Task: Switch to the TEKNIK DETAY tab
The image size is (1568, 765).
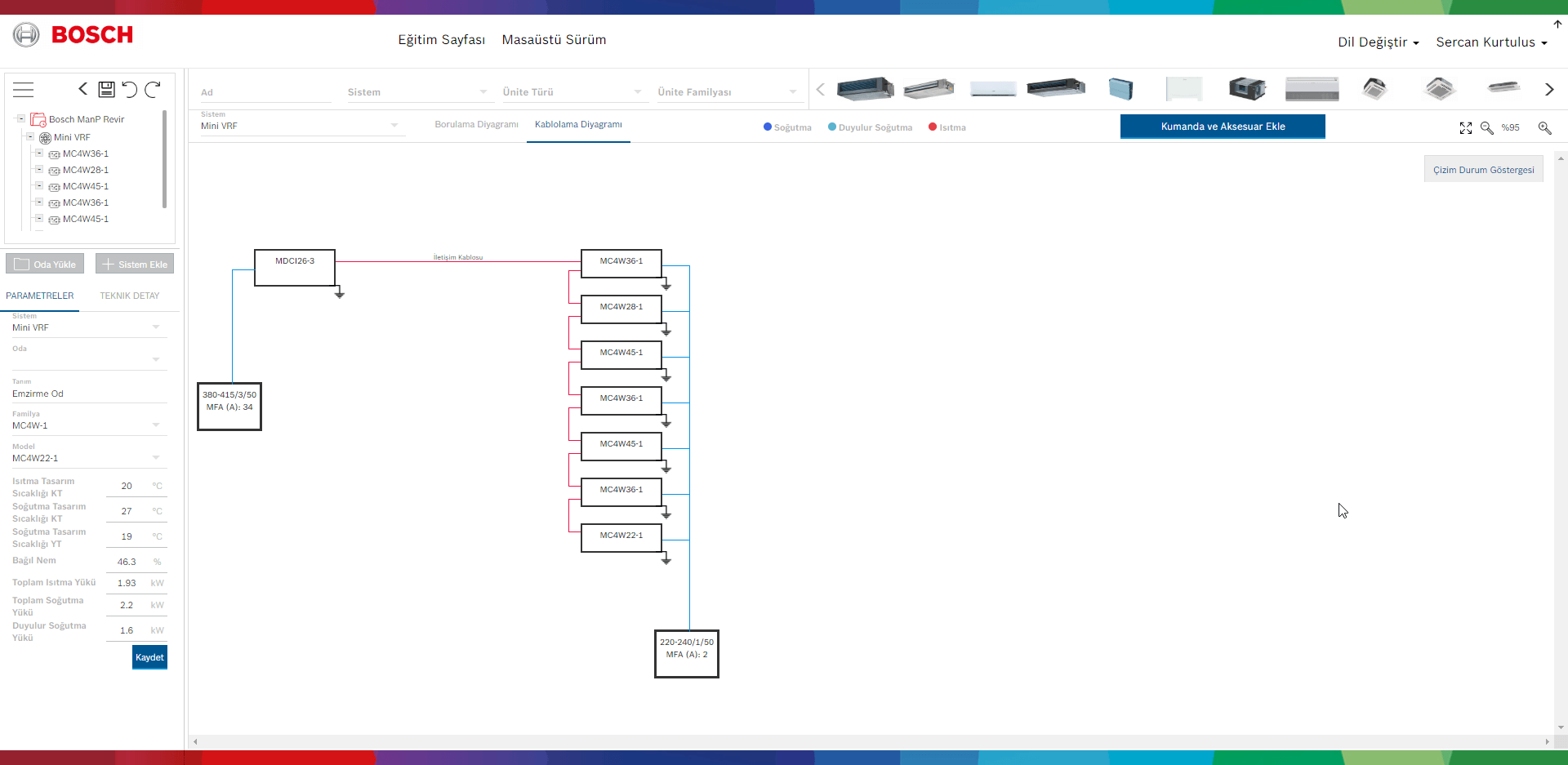Action: click(x=130, y=296)
